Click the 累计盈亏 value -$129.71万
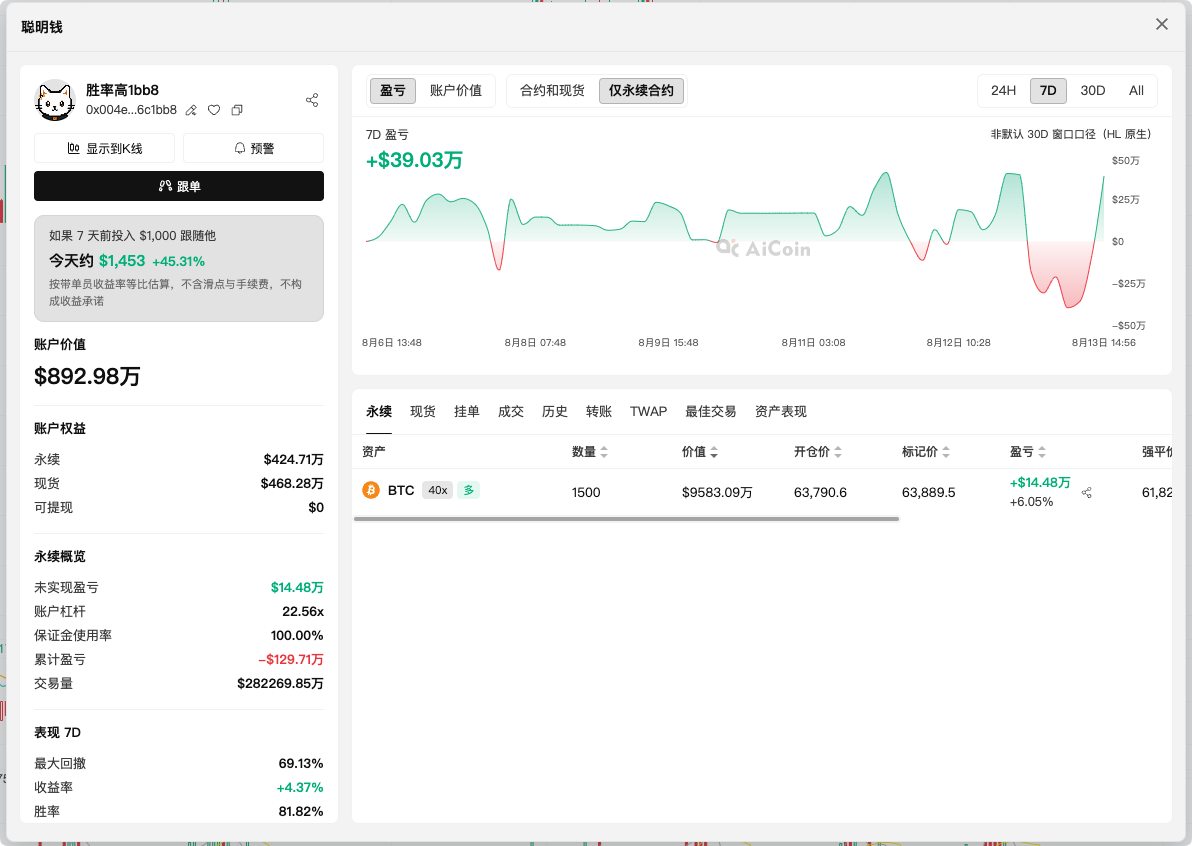This screenshot has height=846, width=1192. [290, 659]
